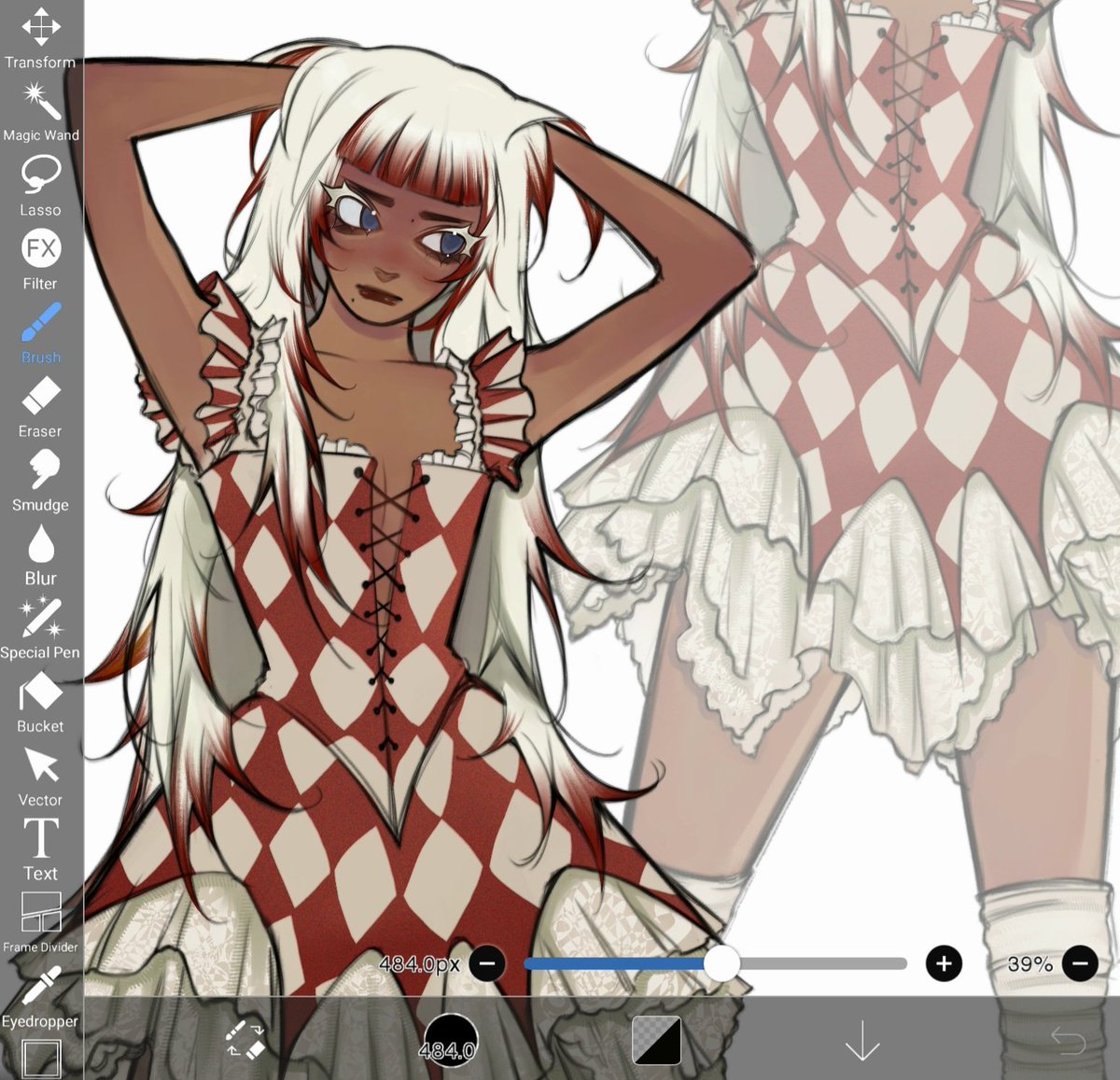Select the Blur tool
1120x1080 pixels.
click(40, 554)
